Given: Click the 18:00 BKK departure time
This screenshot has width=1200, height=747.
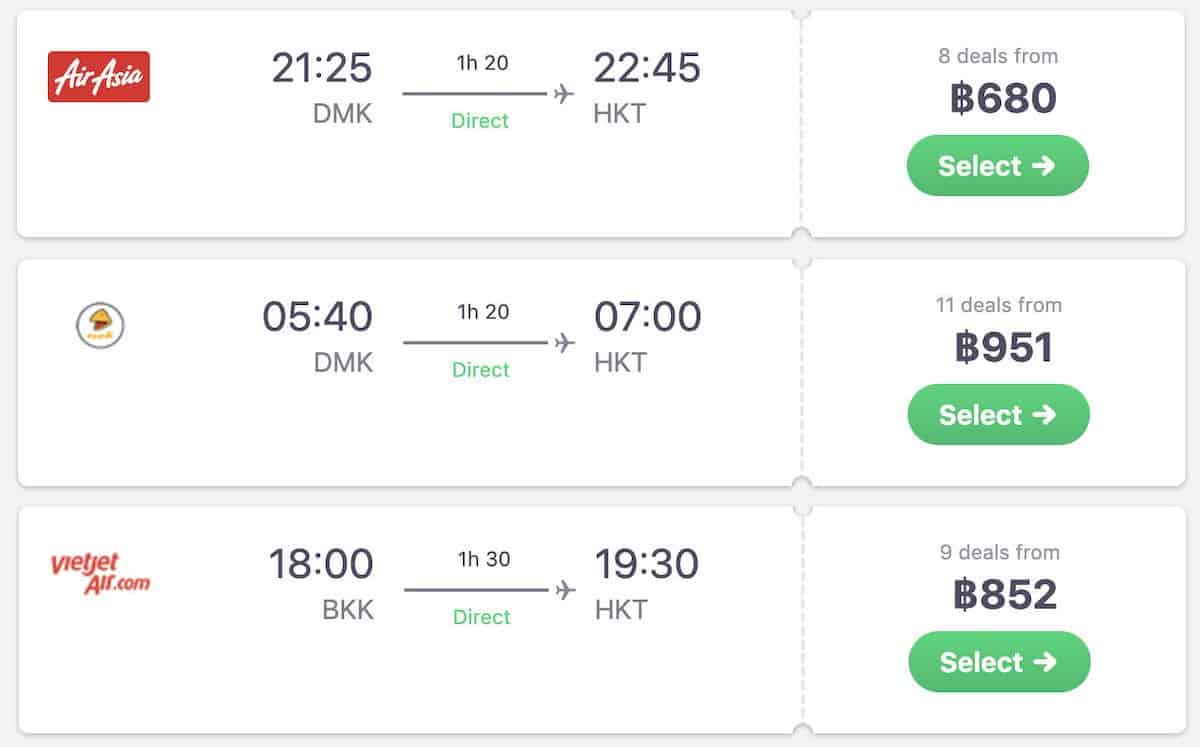Looking at the screenshot, I should coord(321,564).
